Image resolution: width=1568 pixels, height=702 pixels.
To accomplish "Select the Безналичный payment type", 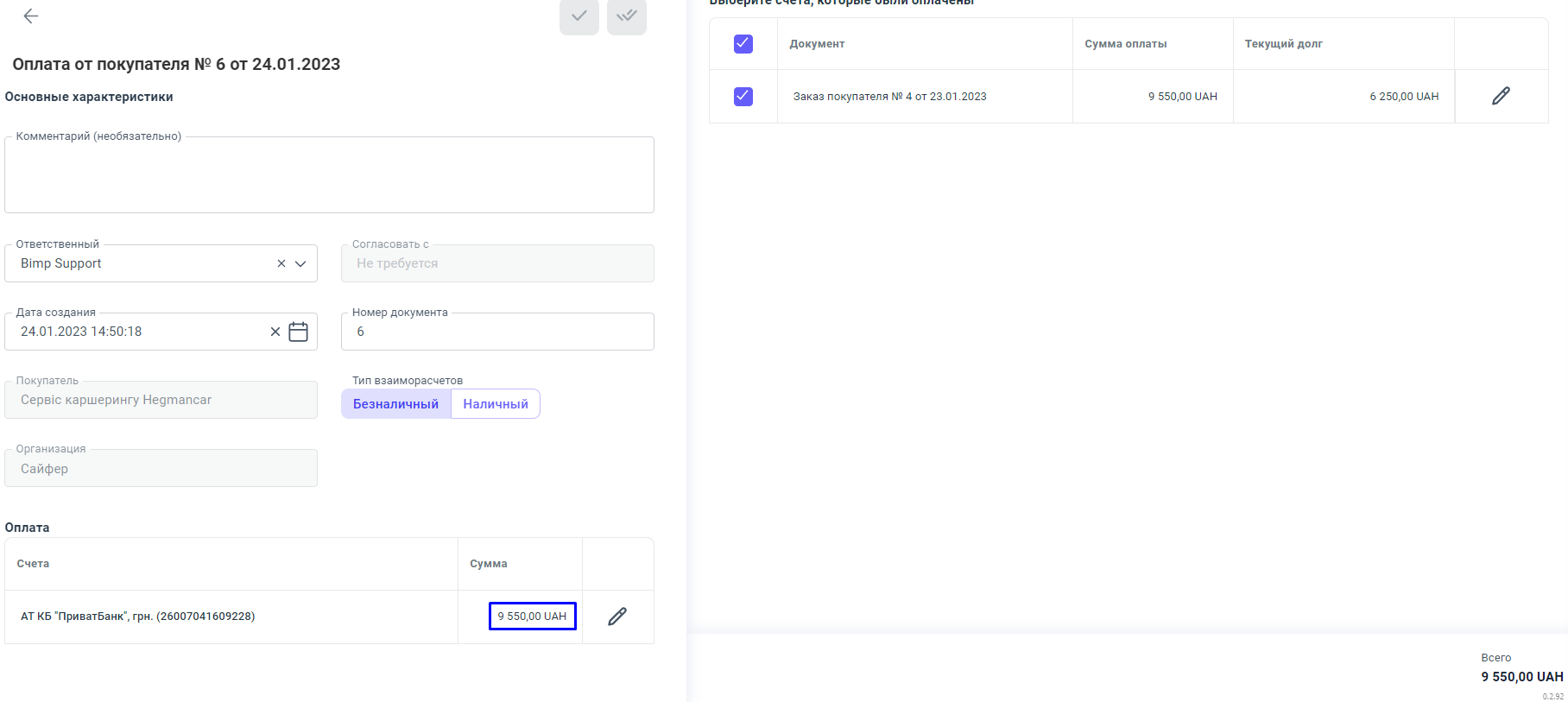I will click(x=395, y=404).
